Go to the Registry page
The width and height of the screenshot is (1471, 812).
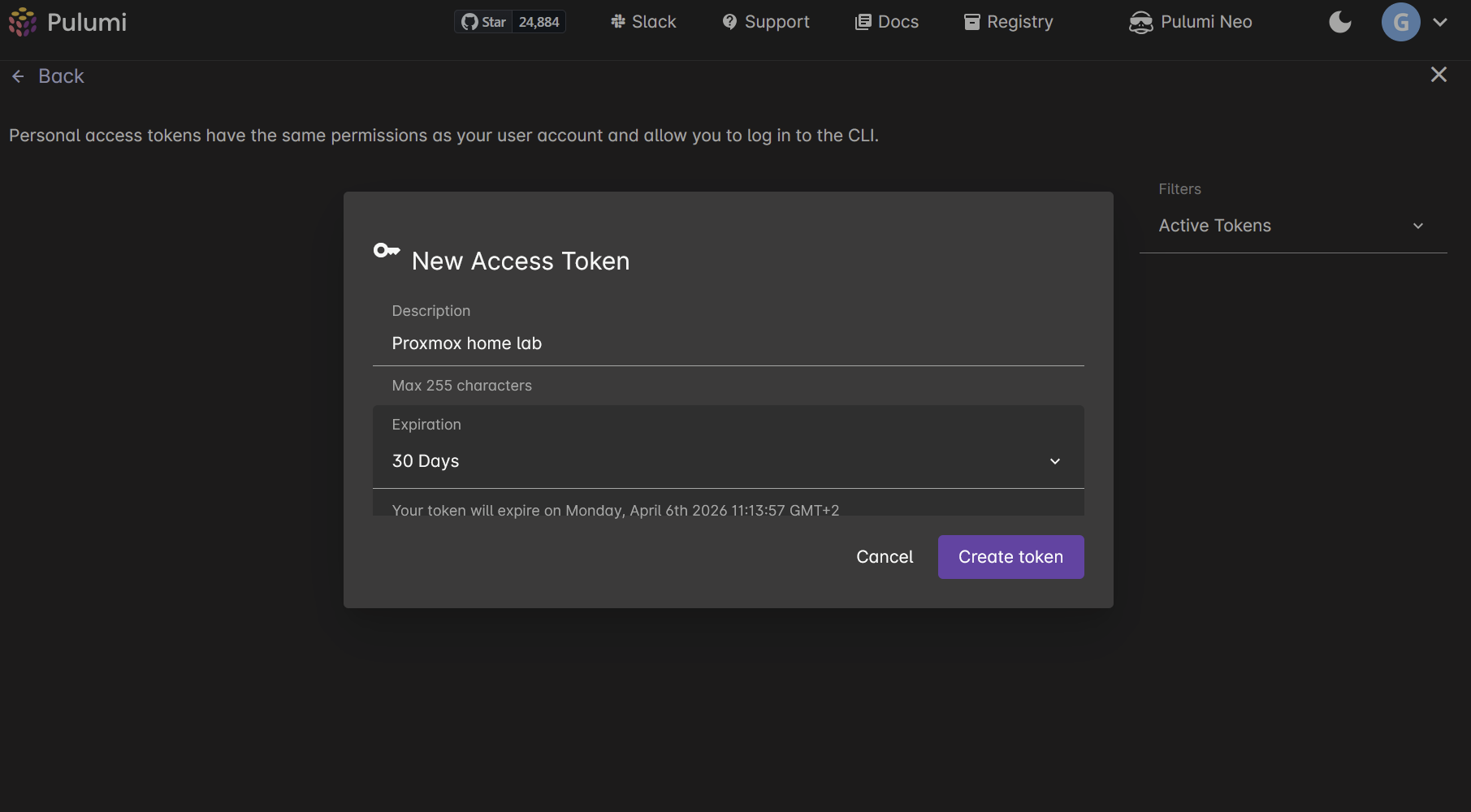1009,22
